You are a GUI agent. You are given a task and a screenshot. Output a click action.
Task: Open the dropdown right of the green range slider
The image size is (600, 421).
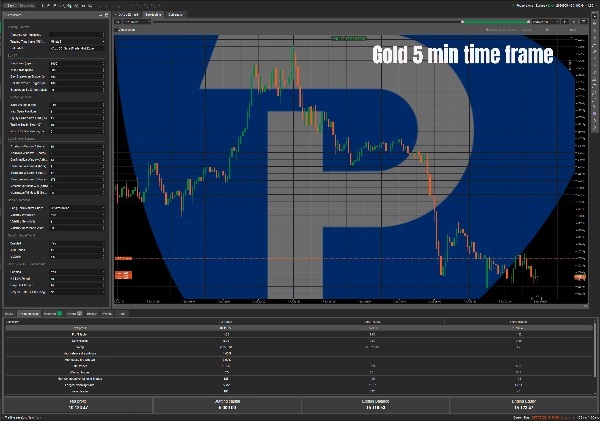coord(546,22)
